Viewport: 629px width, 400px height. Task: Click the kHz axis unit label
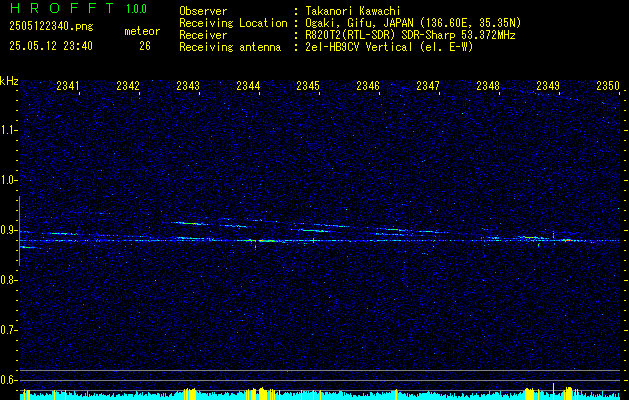9,81
